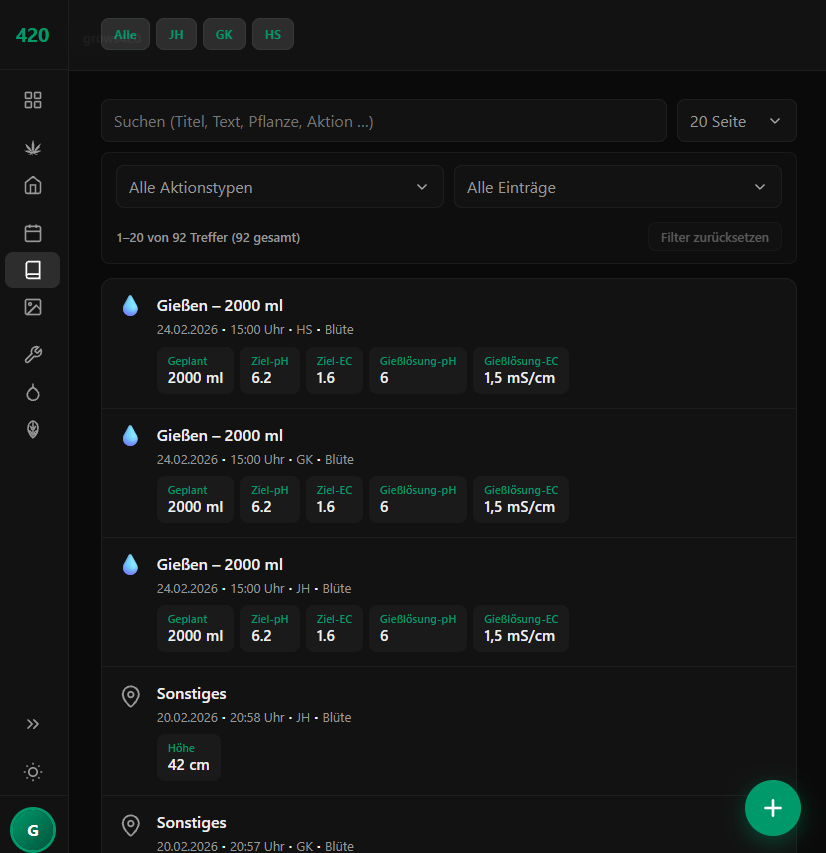
Task: Click Gießlösung-pH chip in GK entry
Action: point(418,499)
